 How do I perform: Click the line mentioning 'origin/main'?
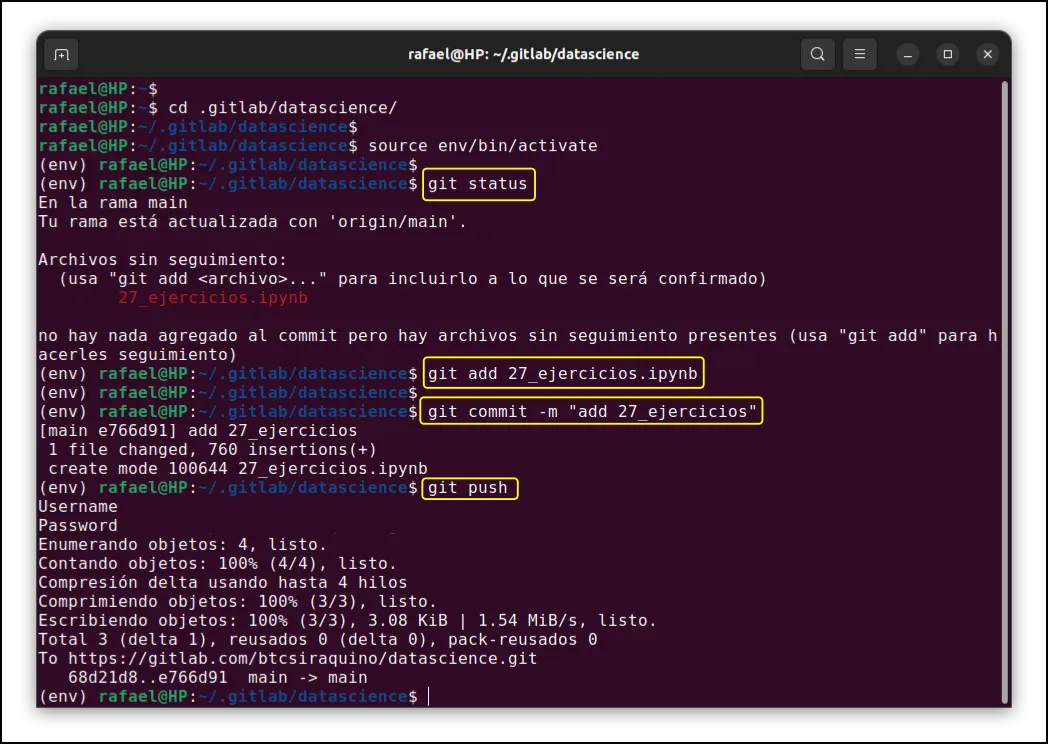tap(253, 222)
